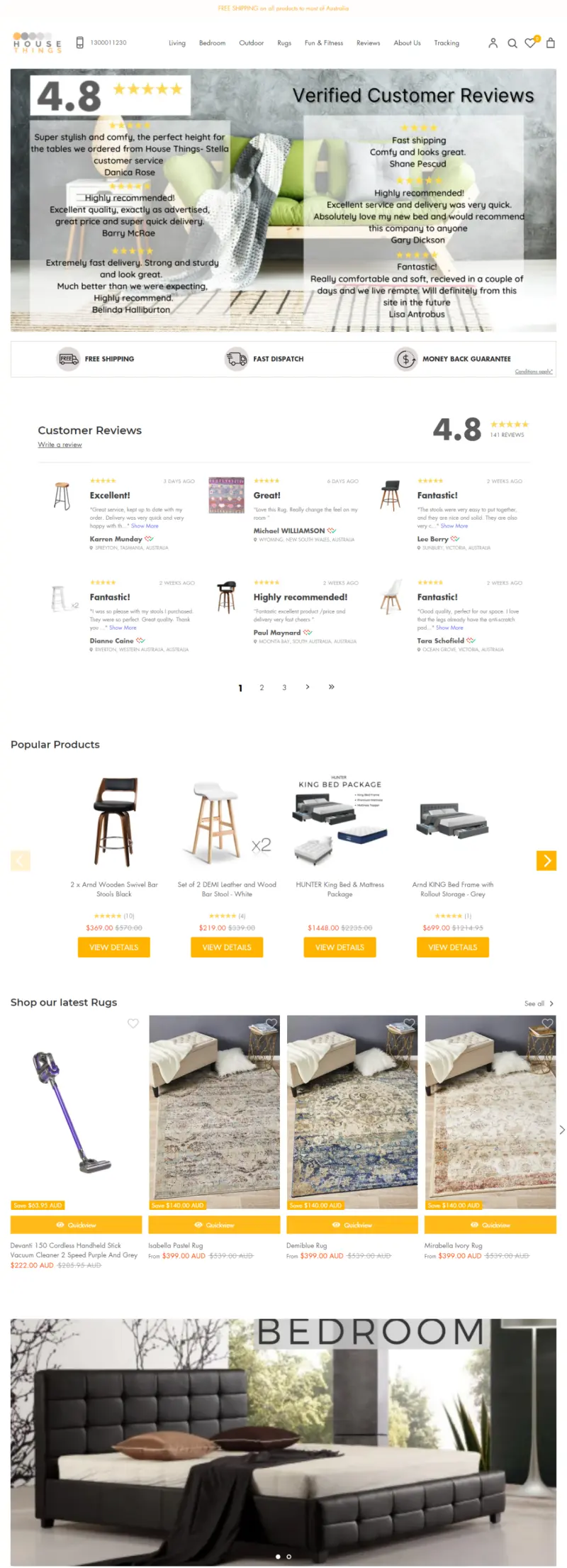Click the phone icon beside 1300011230
The width and height of the screenshot is (567, 1568).
[x=80, y=43]
